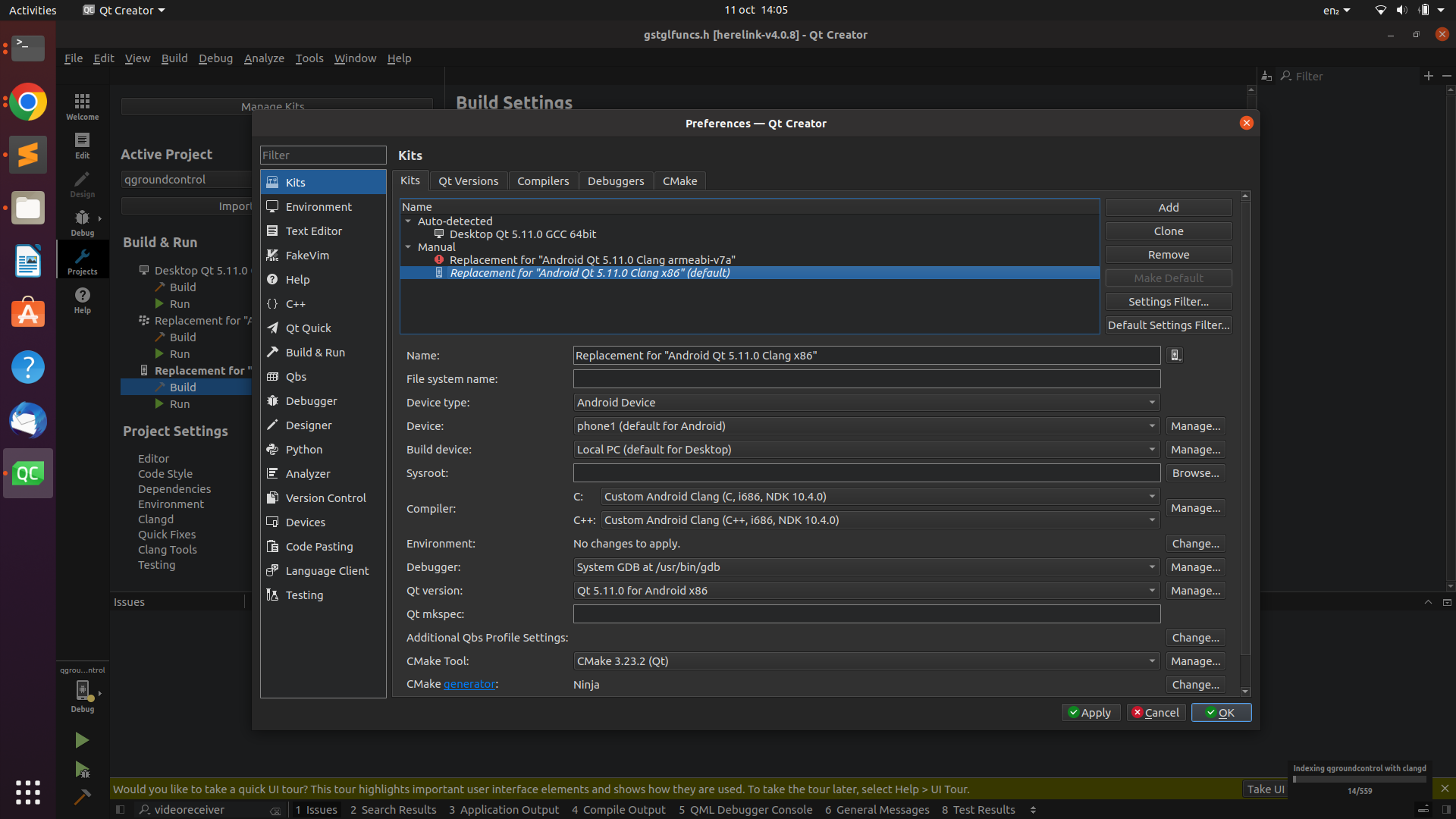Start debugging with the debug play icon
Image resolution: width=1456 pixels, height=819 pixels.
click(82, 770)
